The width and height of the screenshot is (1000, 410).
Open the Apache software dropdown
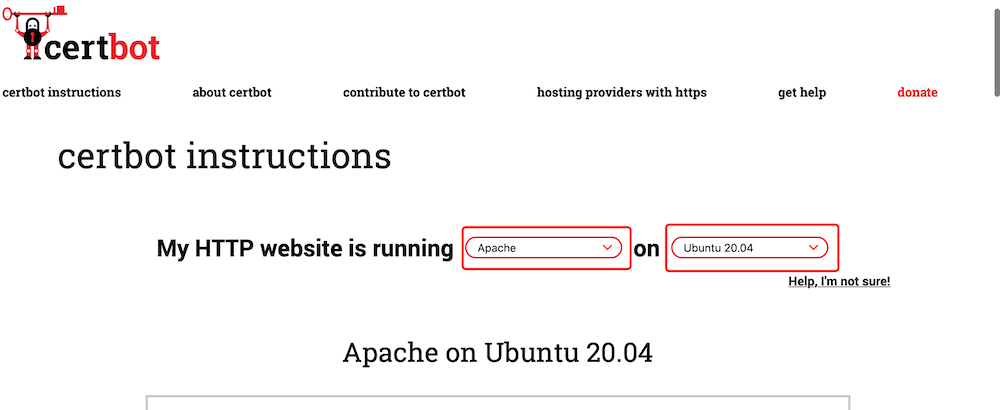(543, 248)
